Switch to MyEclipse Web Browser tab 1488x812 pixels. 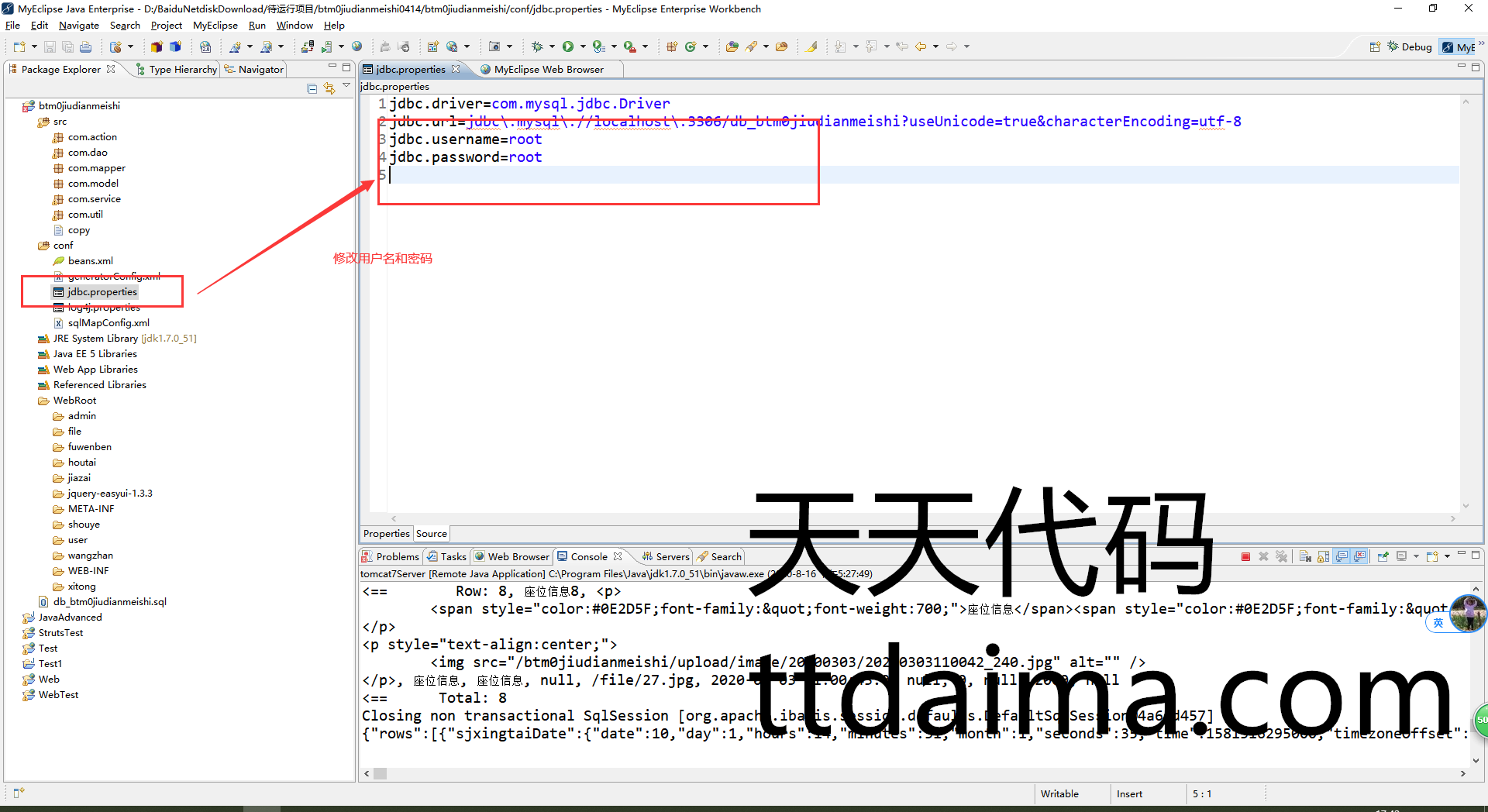[x=548, y=69]
